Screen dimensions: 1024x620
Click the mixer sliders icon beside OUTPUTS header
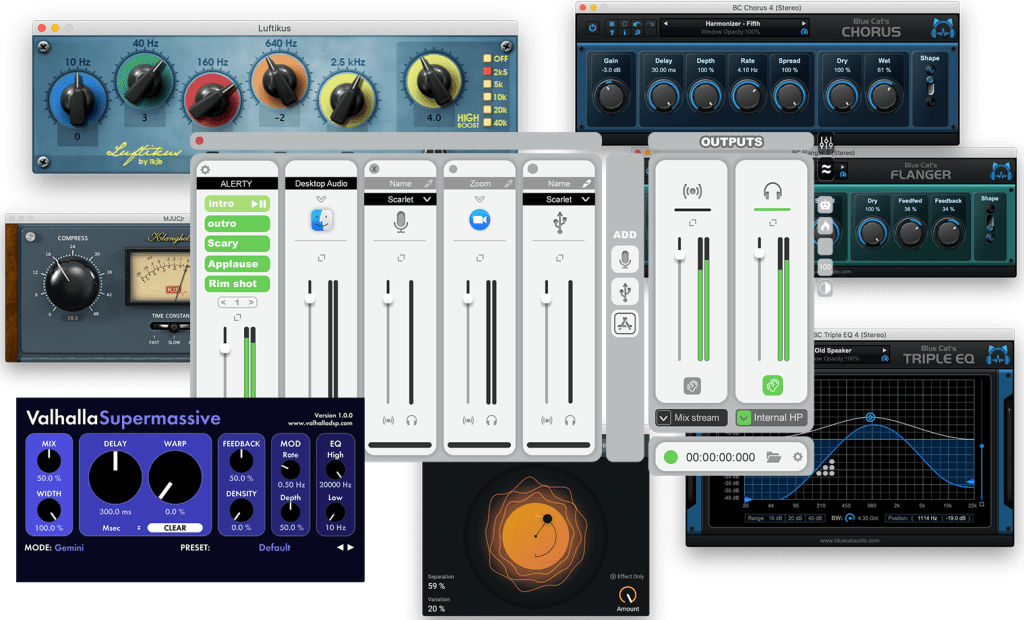(x=826, y=142)
